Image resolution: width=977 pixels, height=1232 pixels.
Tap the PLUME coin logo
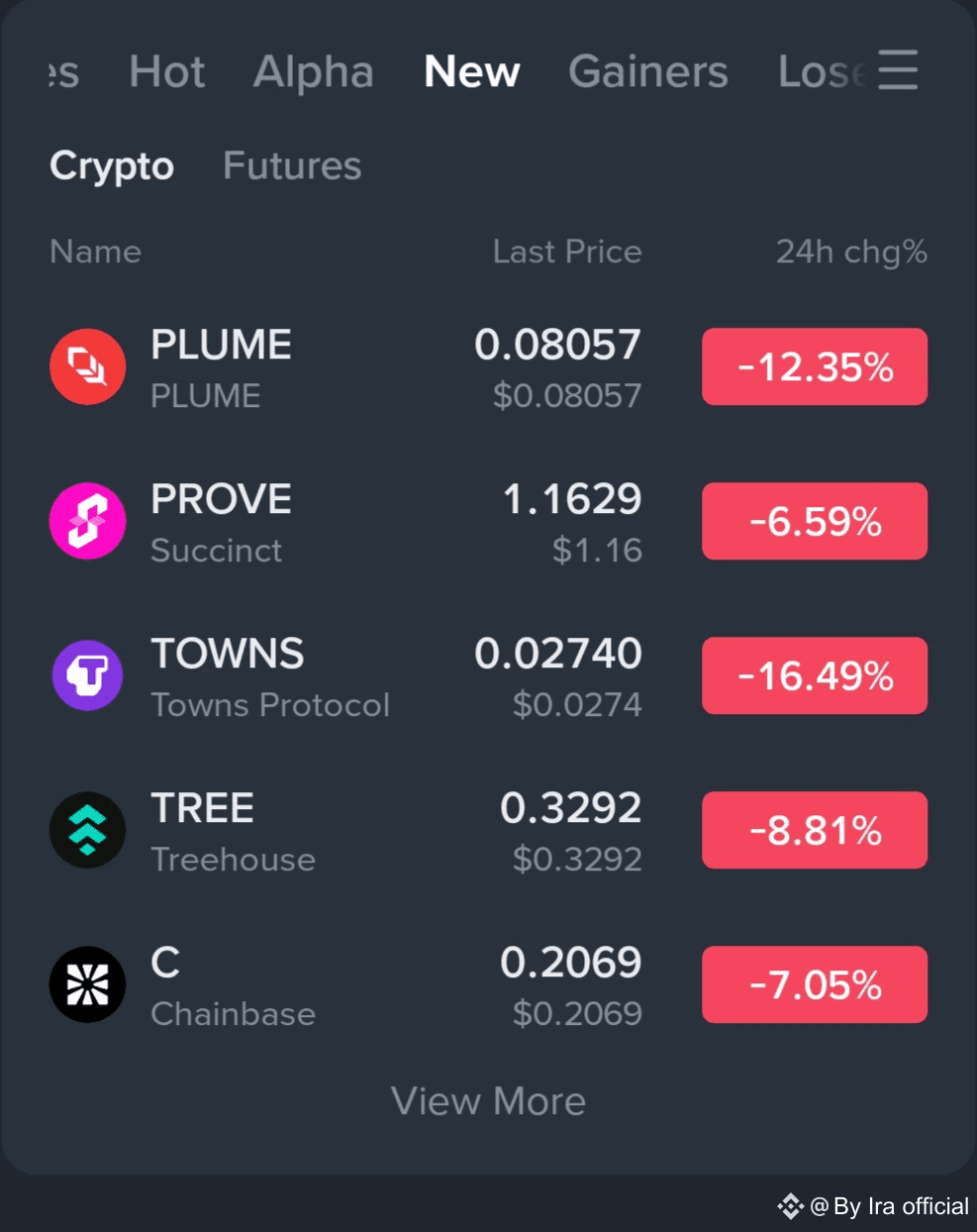point(88,366)
